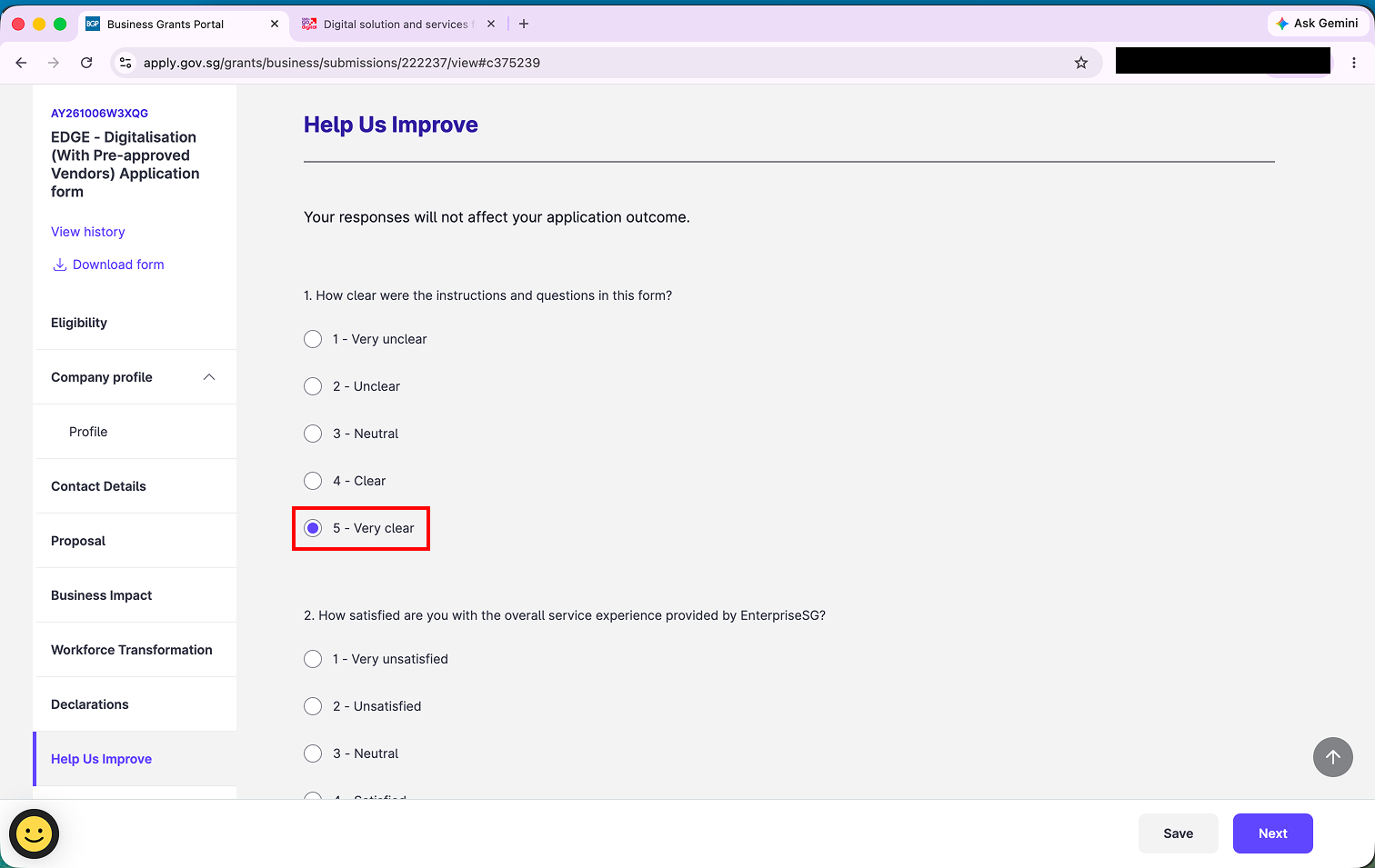The height and width of the screenshot is (868, 1375).
Task: Select '2 - Unclear' radio option
Action: 313,386
